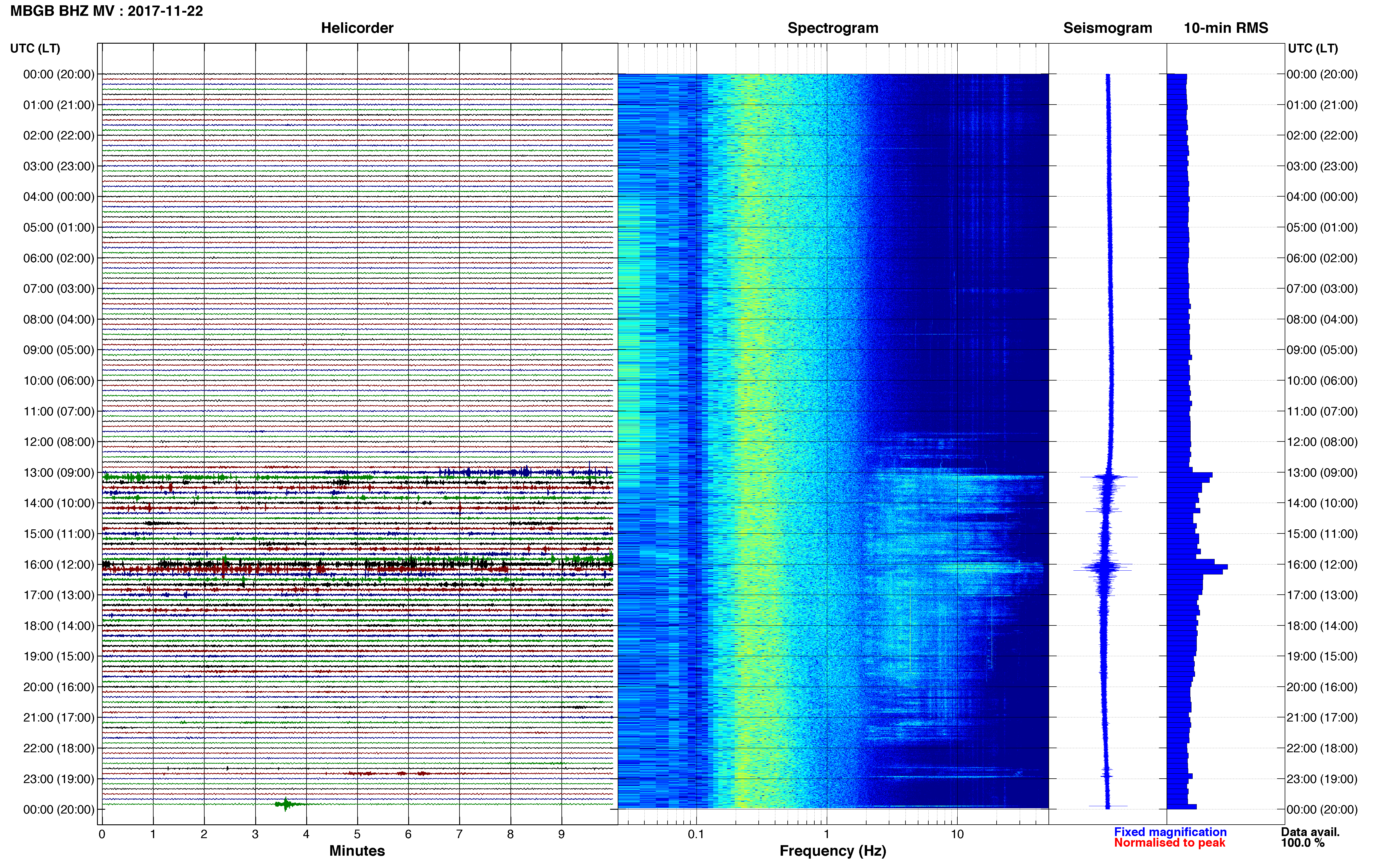Click '06:00 (02:00)' on the RMS-side time axis
The image size is (1389, 868).
(x=1322, y=258)
